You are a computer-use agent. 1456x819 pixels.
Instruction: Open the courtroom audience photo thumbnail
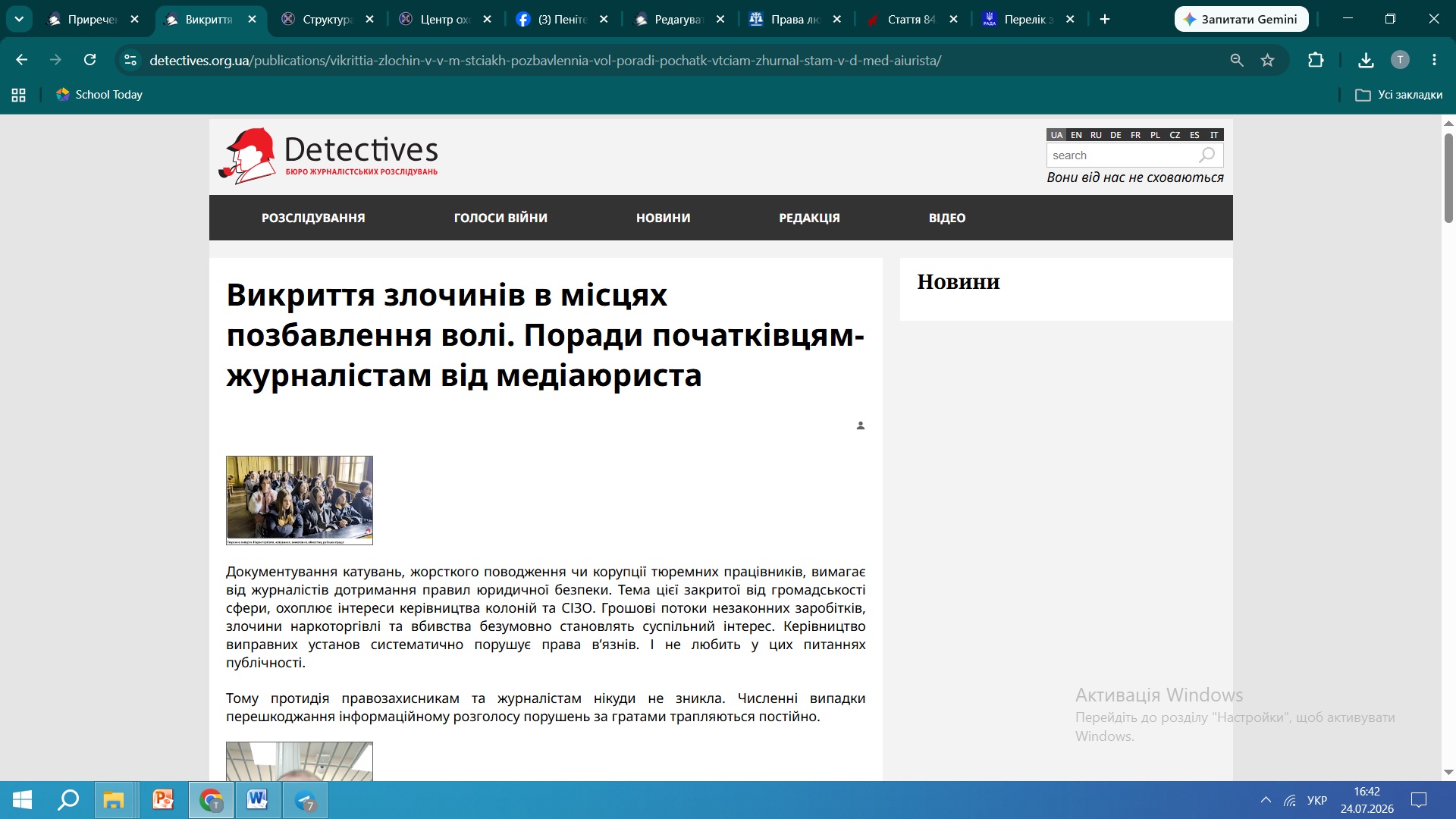pyautogui.click(x=300, y=500)
